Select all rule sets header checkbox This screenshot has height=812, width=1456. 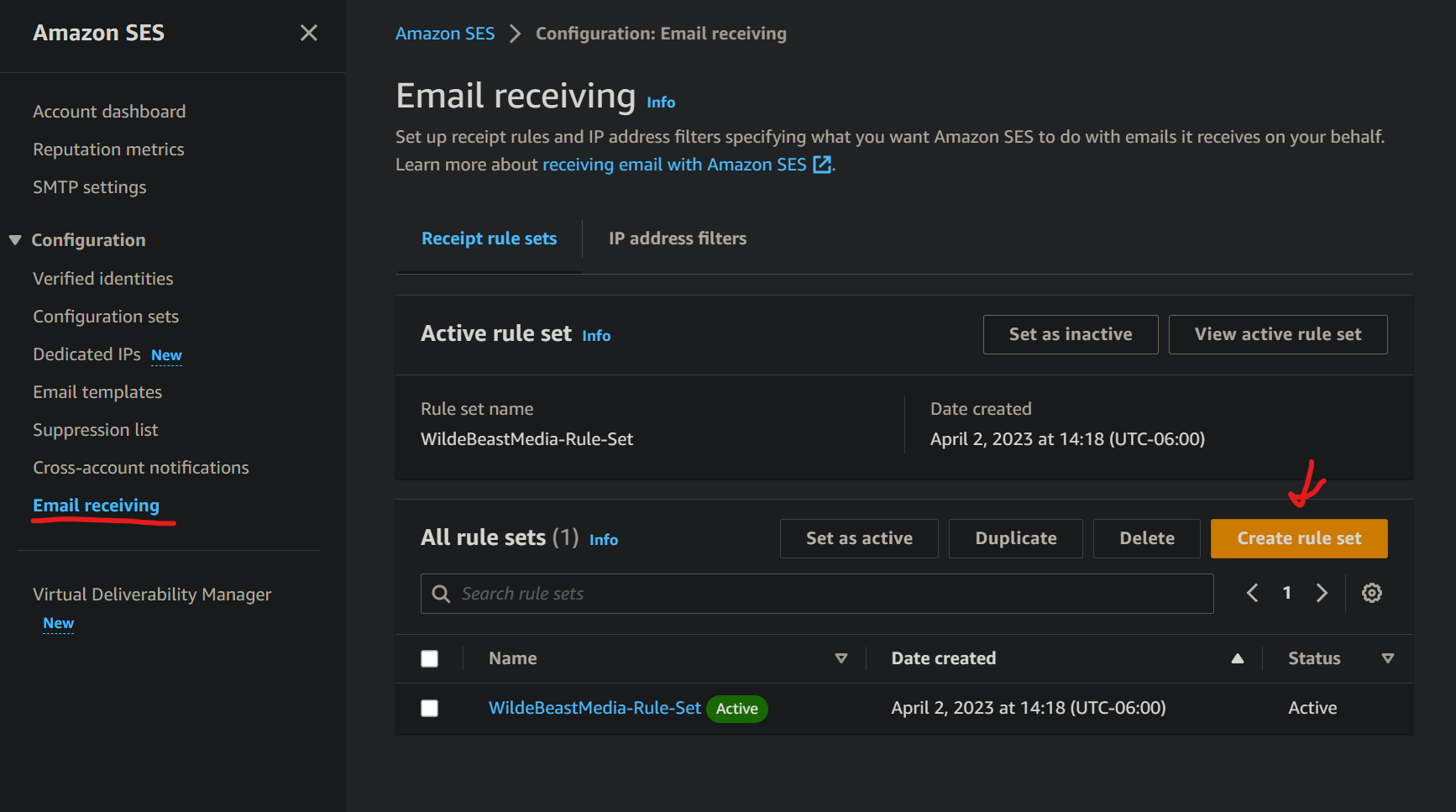tap(430, 658)
